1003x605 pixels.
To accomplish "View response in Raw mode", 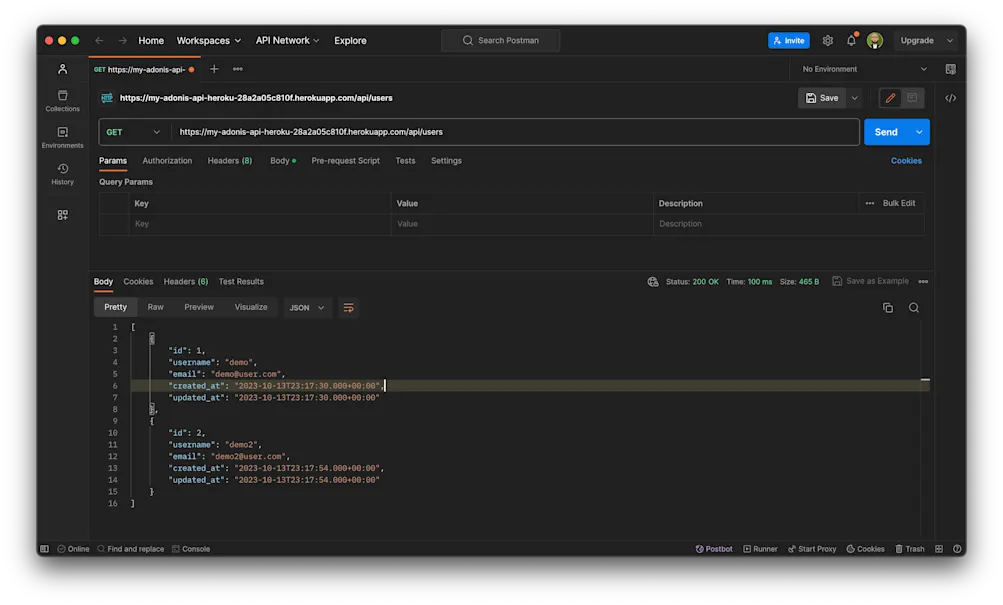I will tap(155, 307).
